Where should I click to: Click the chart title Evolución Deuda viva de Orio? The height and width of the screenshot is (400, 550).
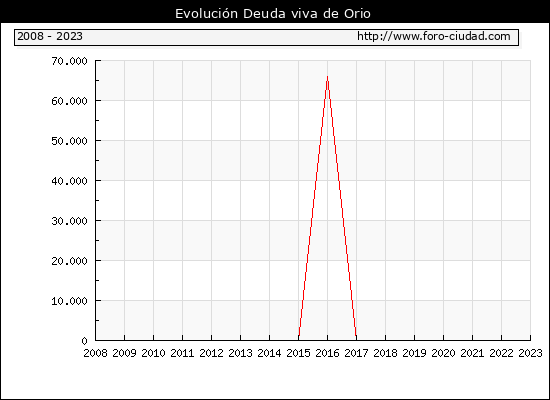(x=273, y=14)
